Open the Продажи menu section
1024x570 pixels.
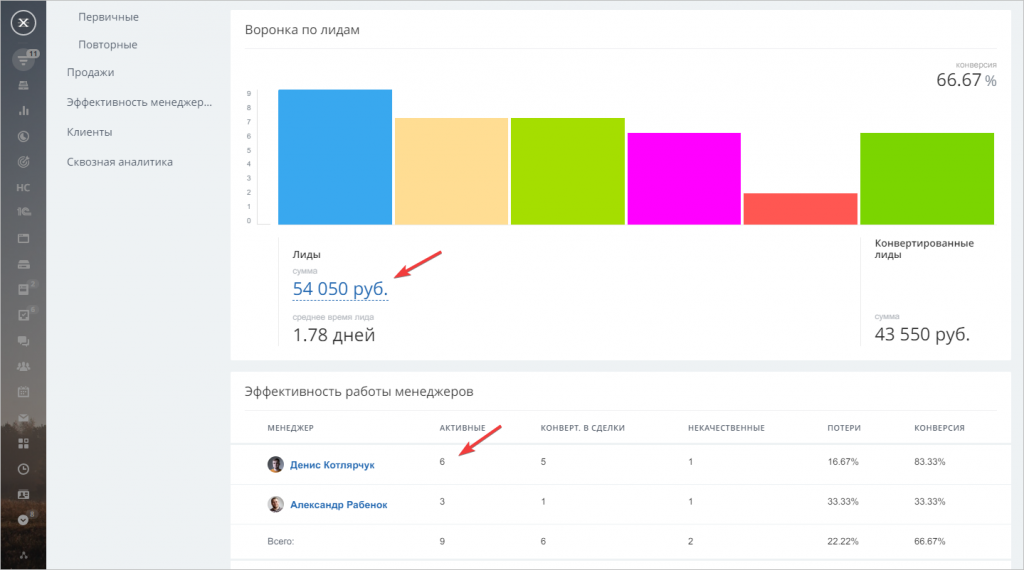(x=90, y=72)
